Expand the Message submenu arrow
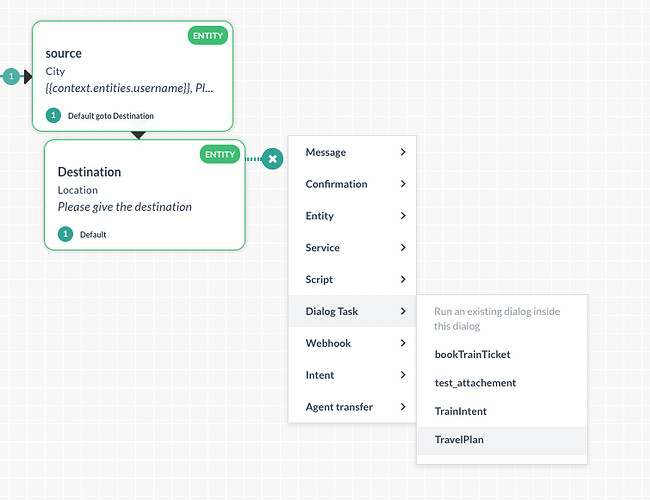Image resolution: width=650 pixels, height=500 pixels. pyautogui.click(x=403, y=152)
